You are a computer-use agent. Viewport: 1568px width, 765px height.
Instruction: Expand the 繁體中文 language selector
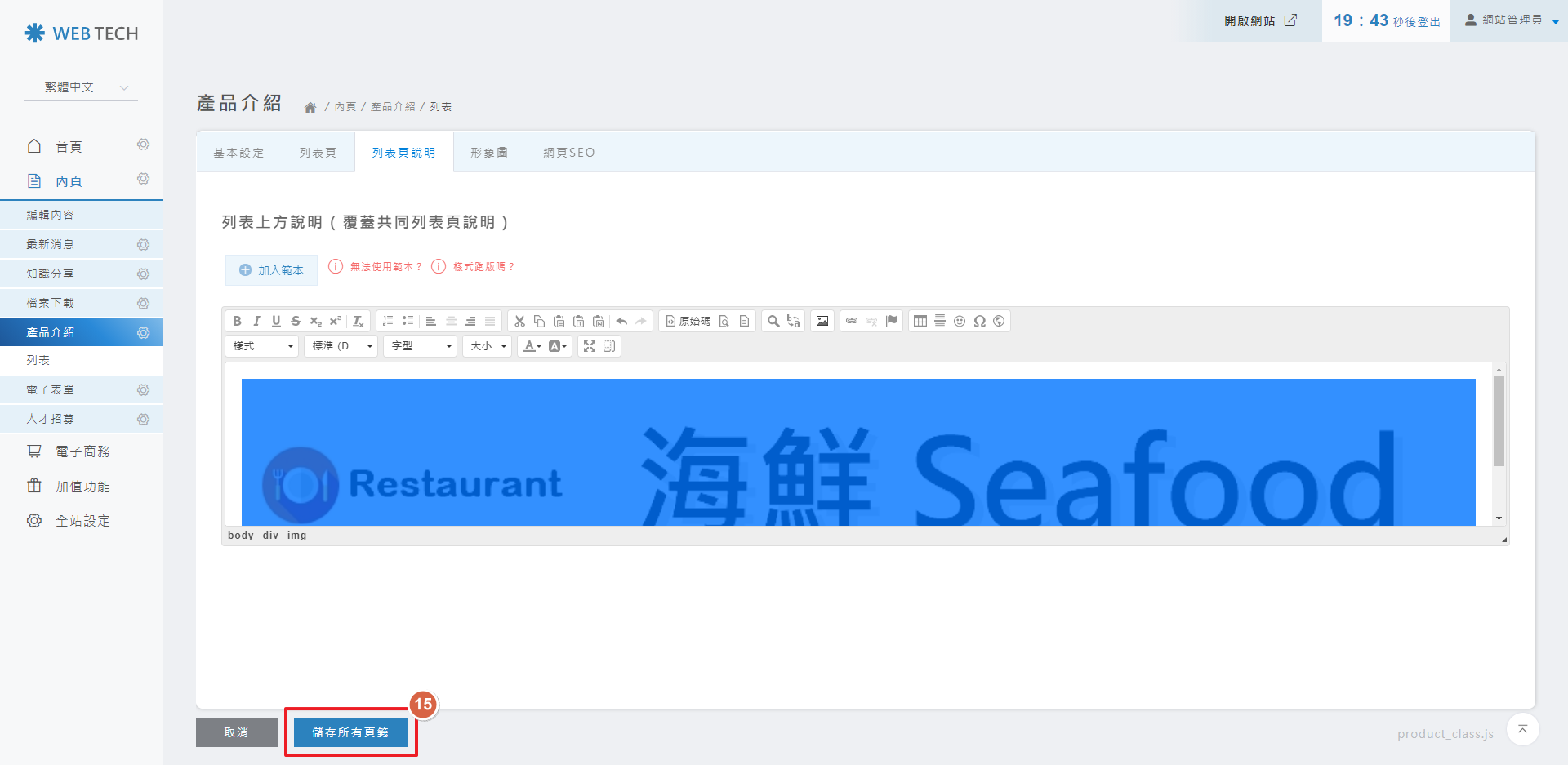click(x=82, y=87)
